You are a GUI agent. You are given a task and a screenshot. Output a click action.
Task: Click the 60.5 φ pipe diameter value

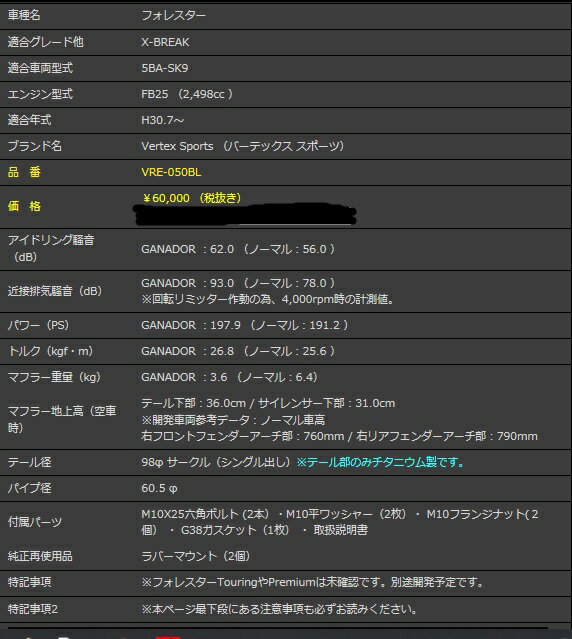tap(159, 488)
